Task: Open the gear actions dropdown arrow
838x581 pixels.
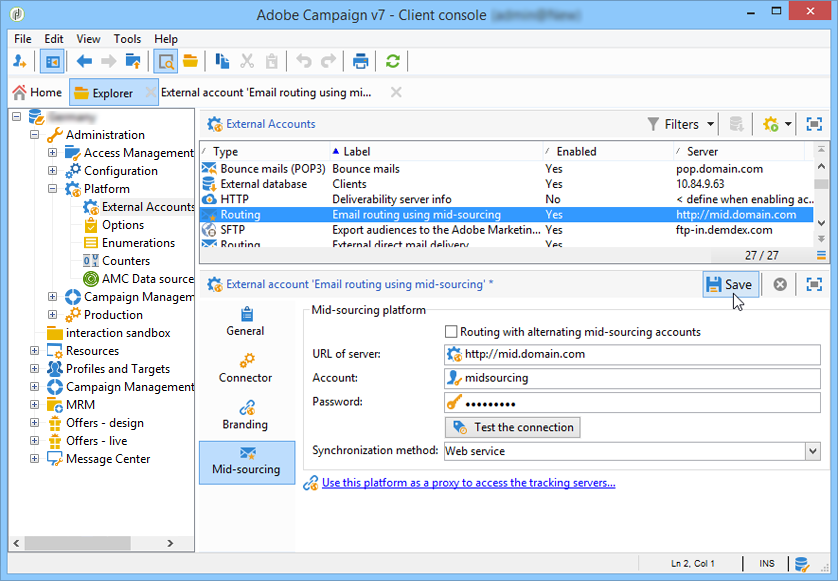Action: coord(788,124)
